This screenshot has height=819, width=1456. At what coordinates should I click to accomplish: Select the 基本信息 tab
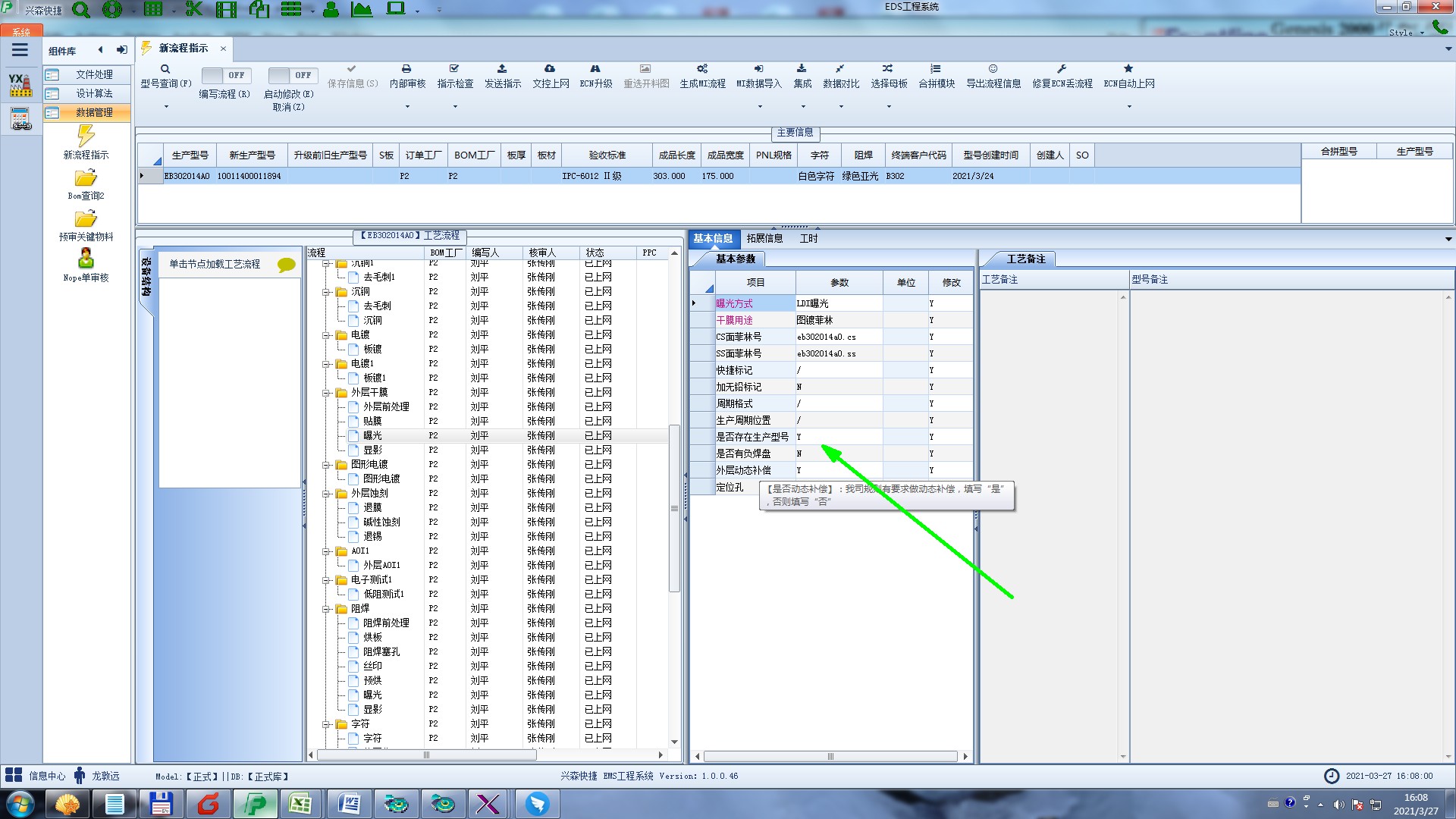713,238
